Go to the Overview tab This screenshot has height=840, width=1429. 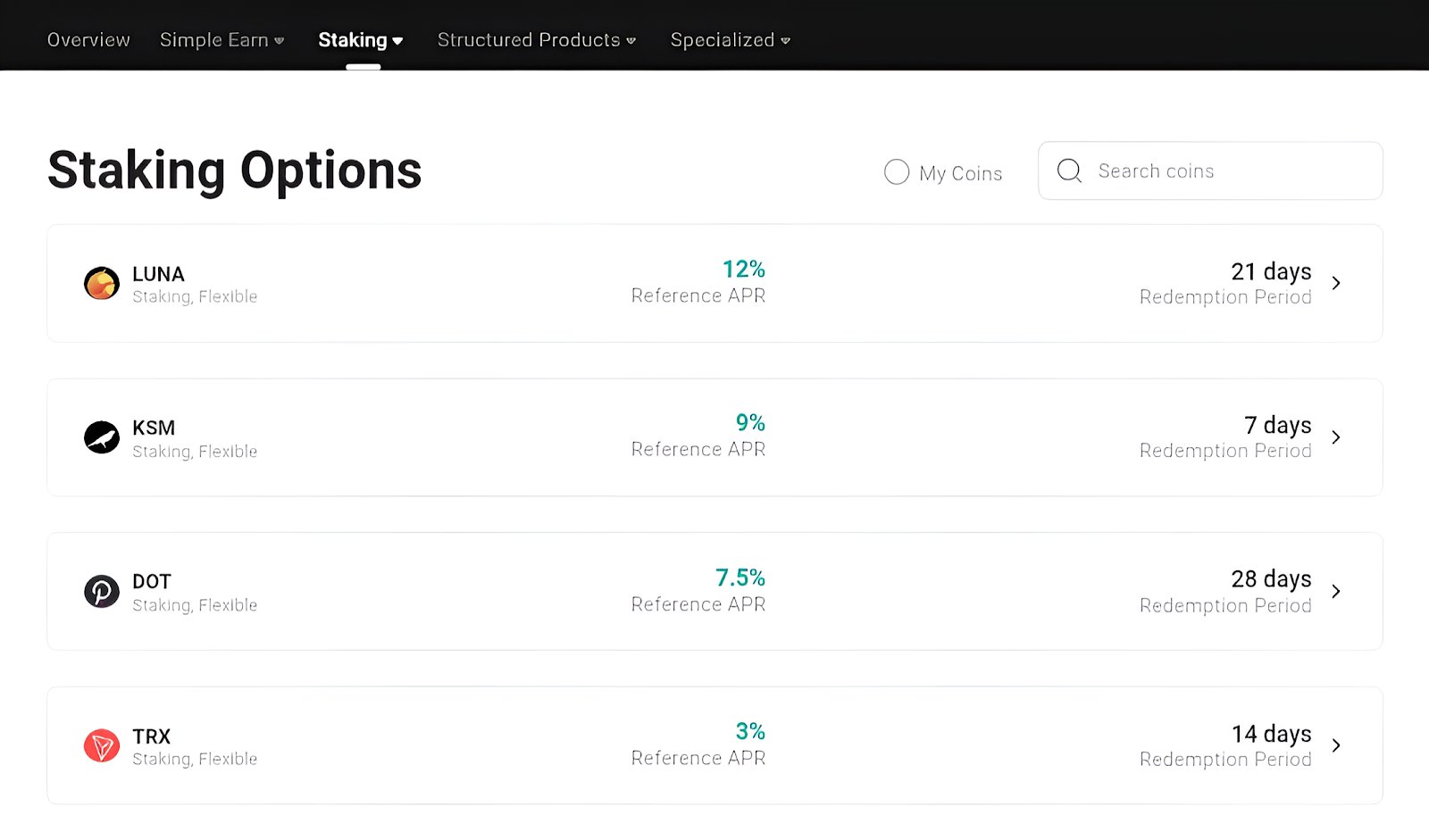88,40
